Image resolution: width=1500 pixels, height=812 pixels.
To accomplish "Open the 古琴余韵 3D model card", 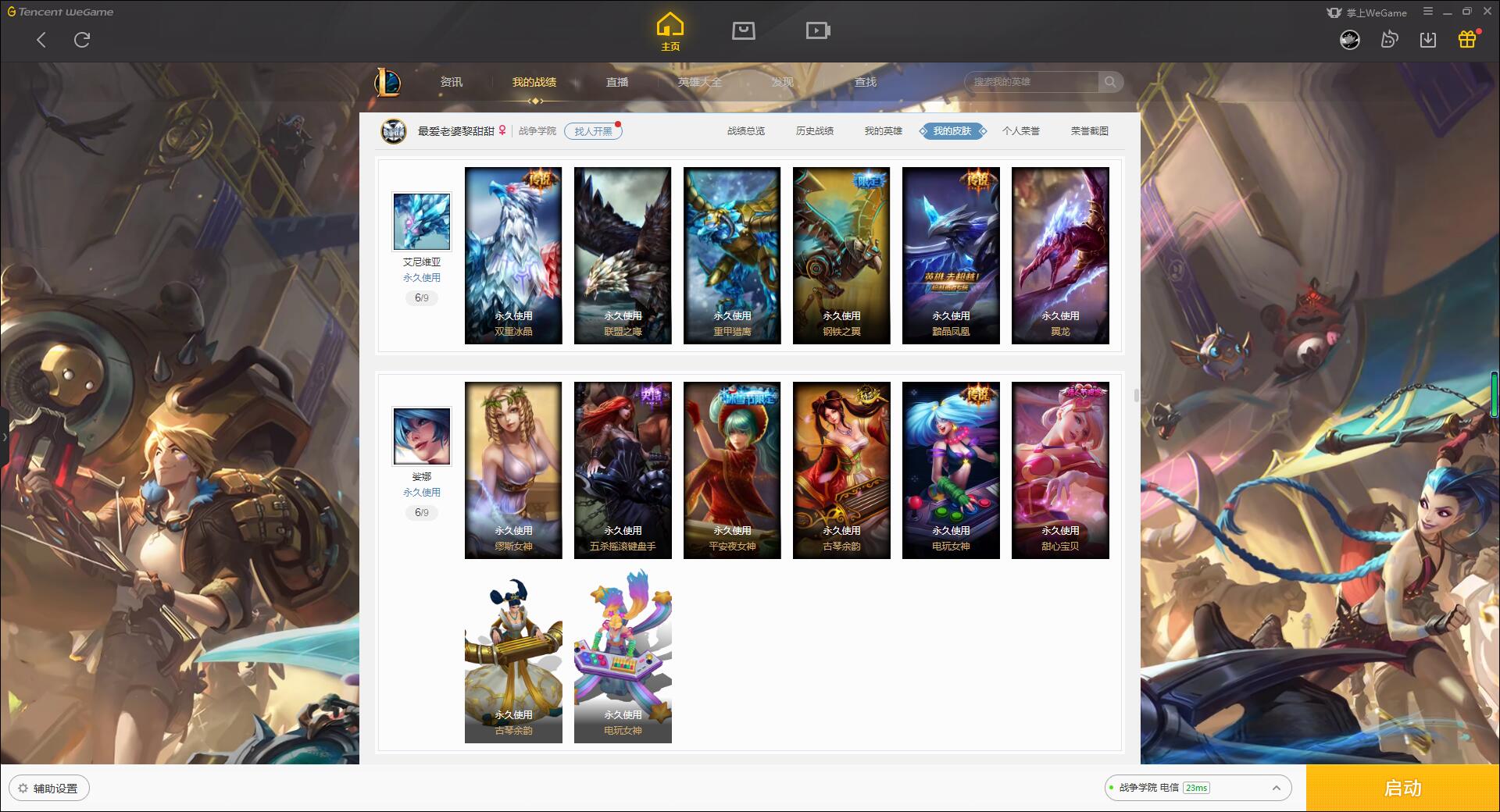I will pos(513,656).
